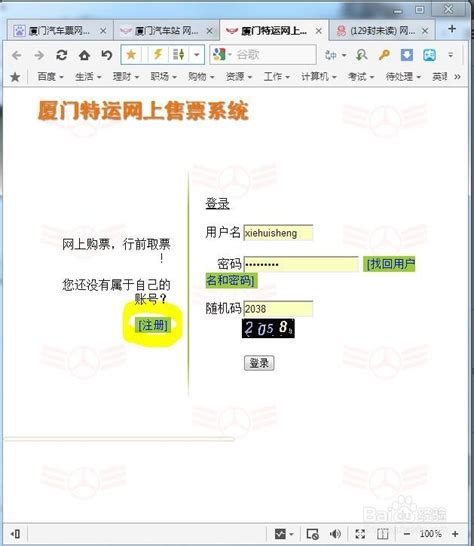This screenshot has width=474, height=546.
Task: Open search engine selector dropdown arrow
Action: tap(230, 54)
